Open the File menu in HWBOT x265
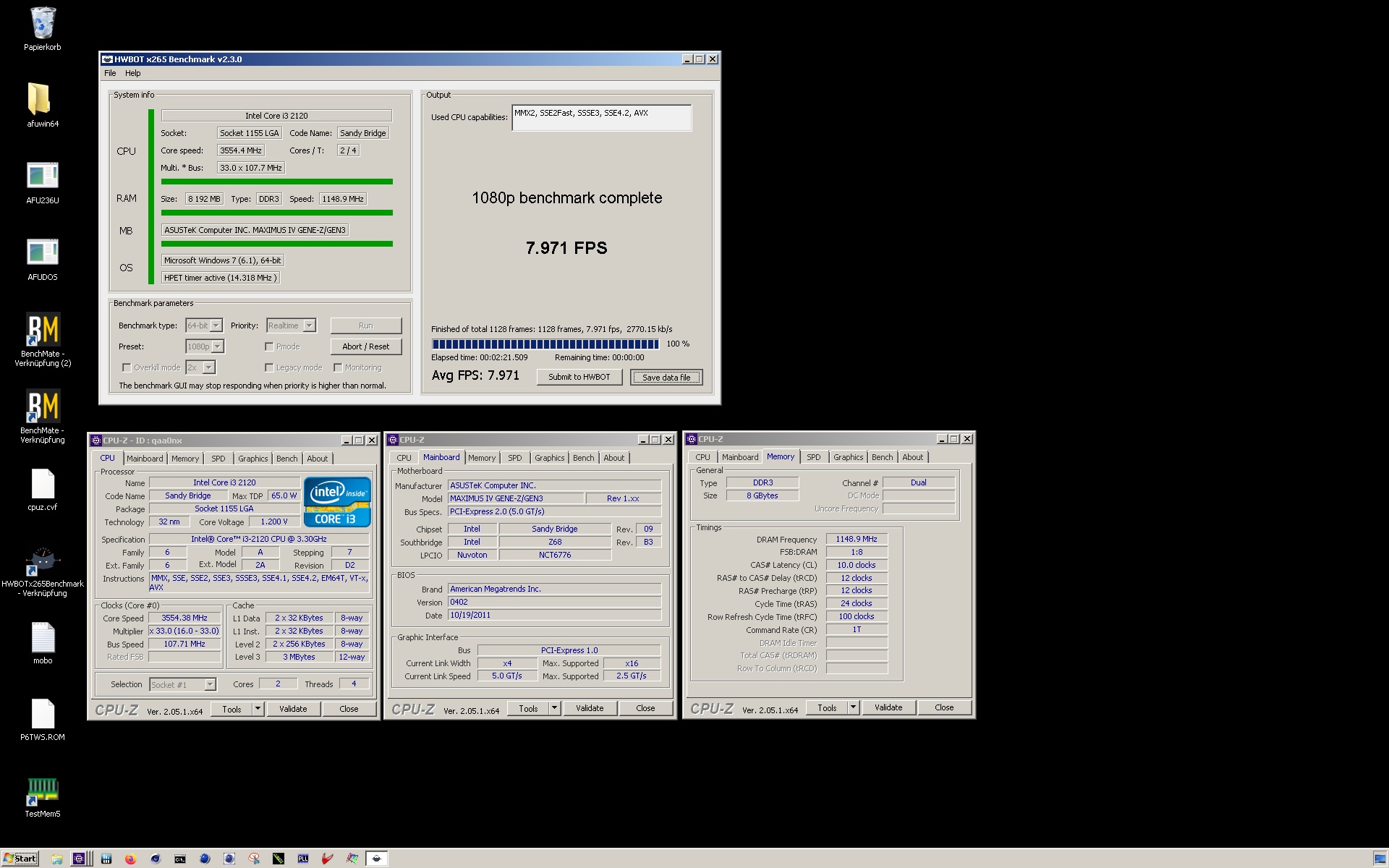The image size is (1389, 868). point(110,73)
